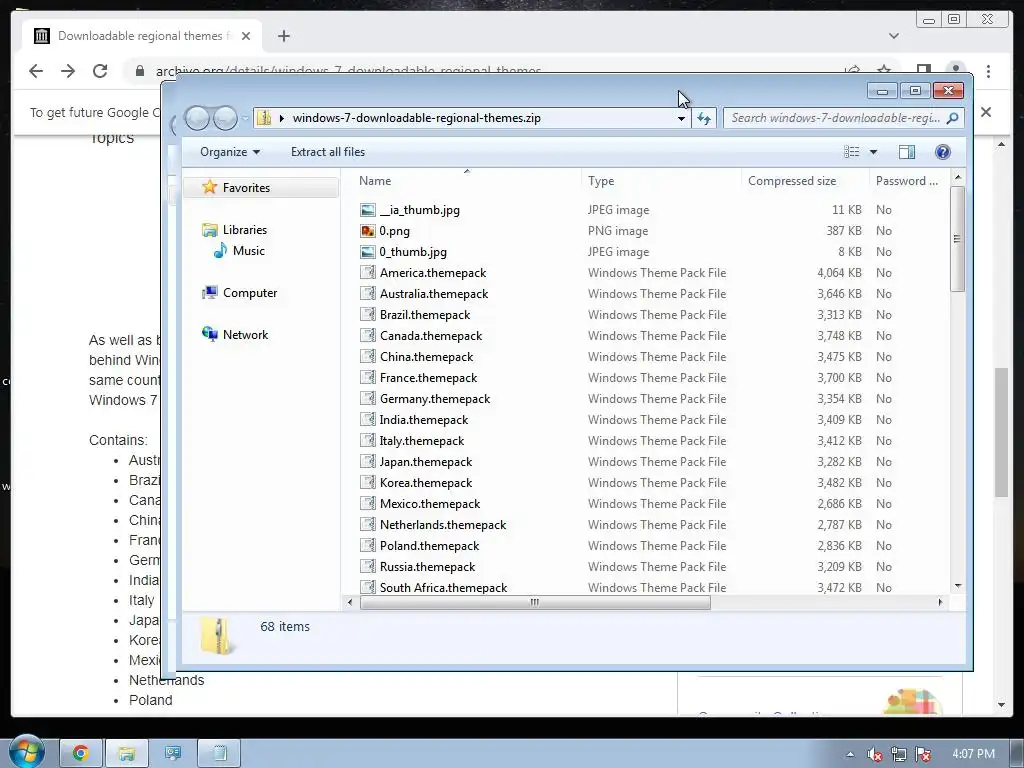
Task: Select America.themepack file icon
Action: tap(368, 273)
